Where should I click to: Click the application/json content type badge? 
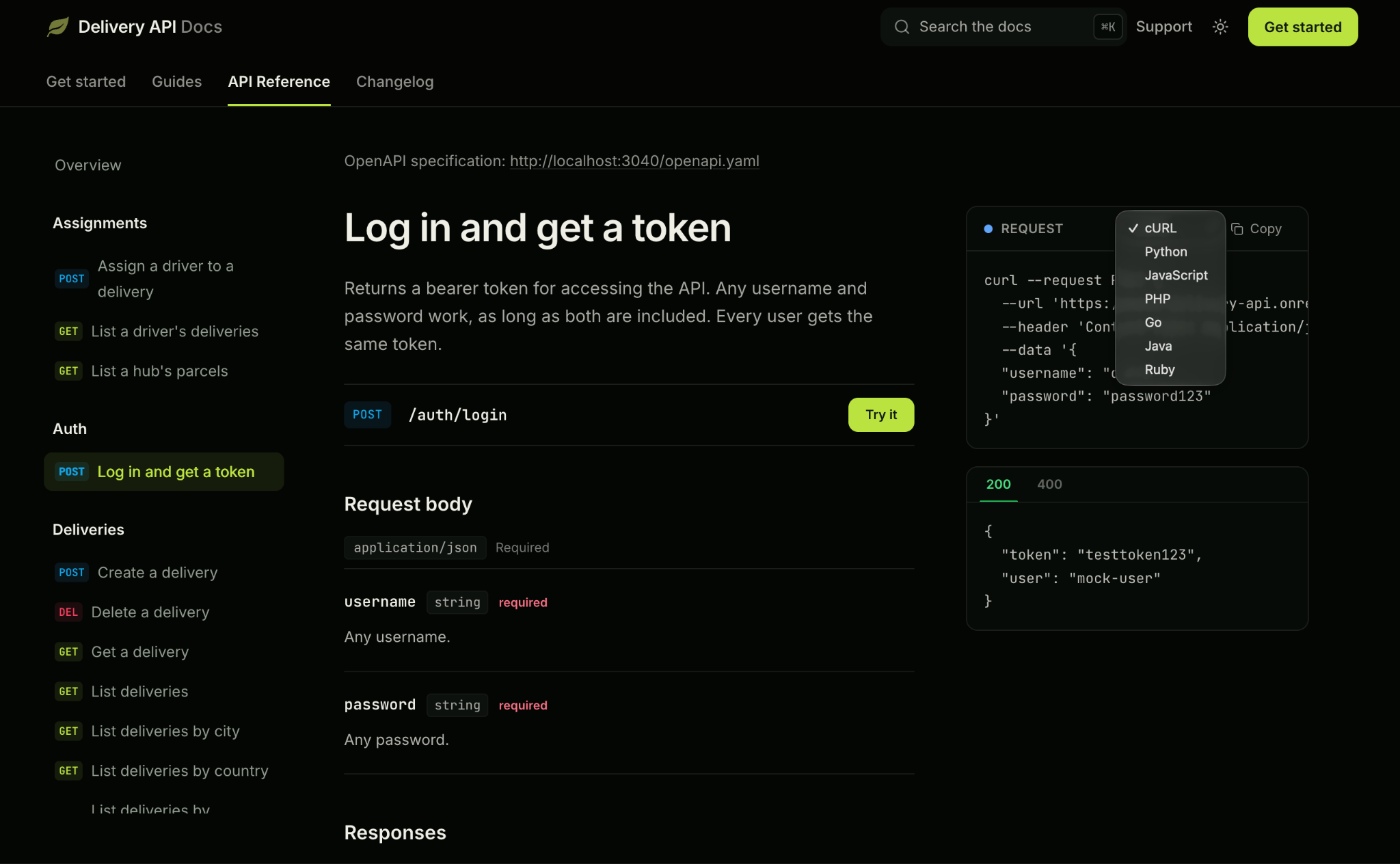click(x=415, y=548)
